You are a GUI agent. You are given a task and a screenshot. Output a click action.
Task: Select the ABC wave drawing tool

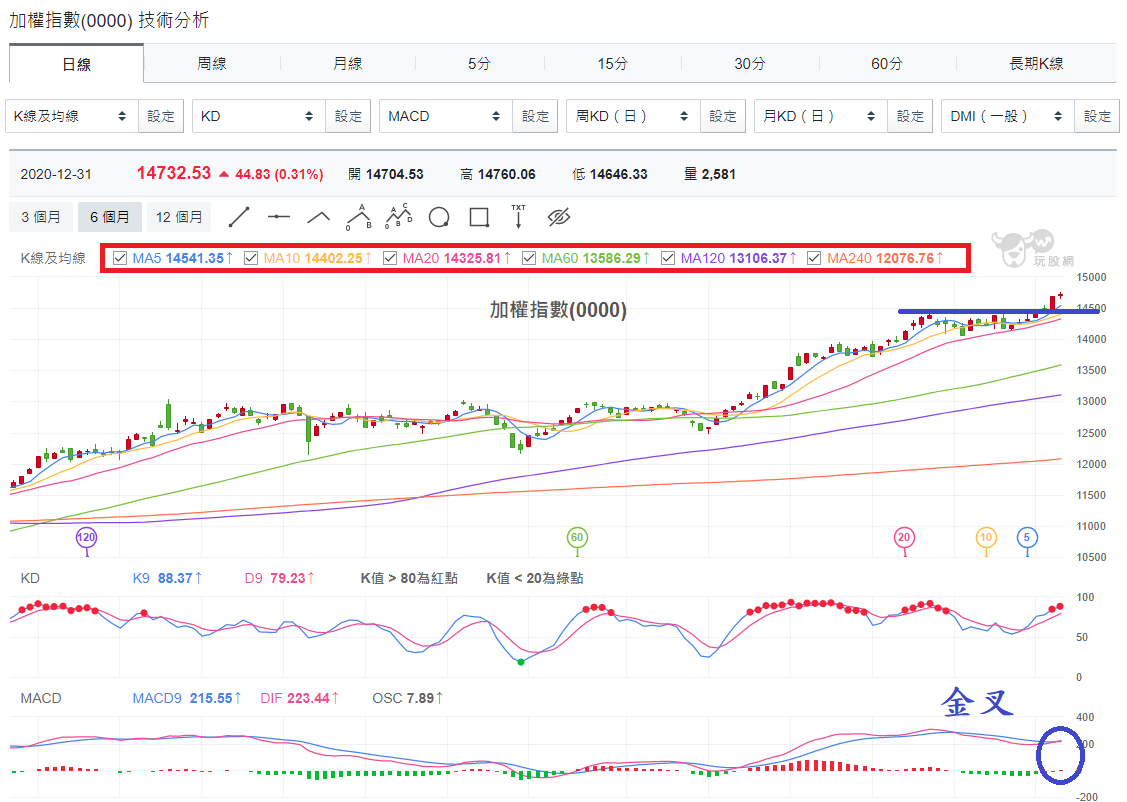click(359, 217)
